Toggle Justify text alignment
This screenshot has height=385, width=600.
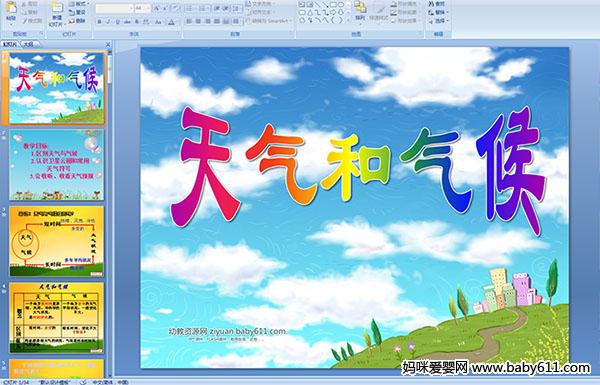[217, 21]
